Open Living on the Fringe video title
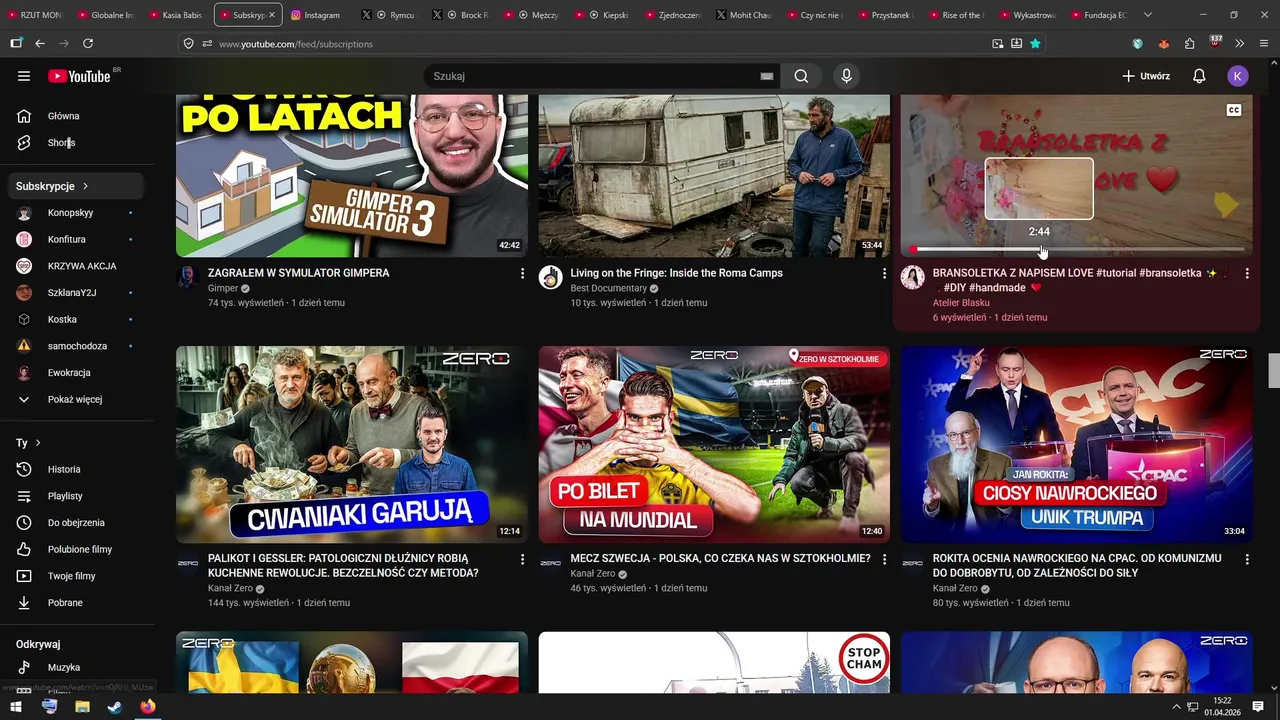This screenshot has width=1280, height=720. [676, 273]
